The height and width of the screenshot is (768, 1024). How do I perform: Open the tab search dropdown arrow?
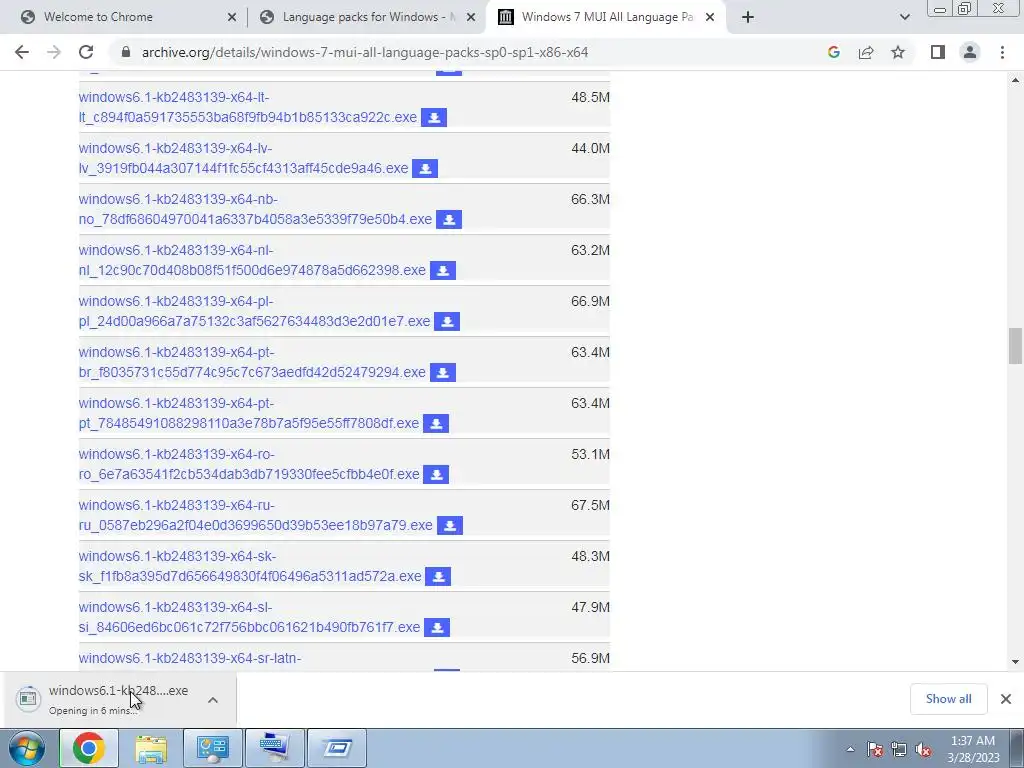click(904, 17)
